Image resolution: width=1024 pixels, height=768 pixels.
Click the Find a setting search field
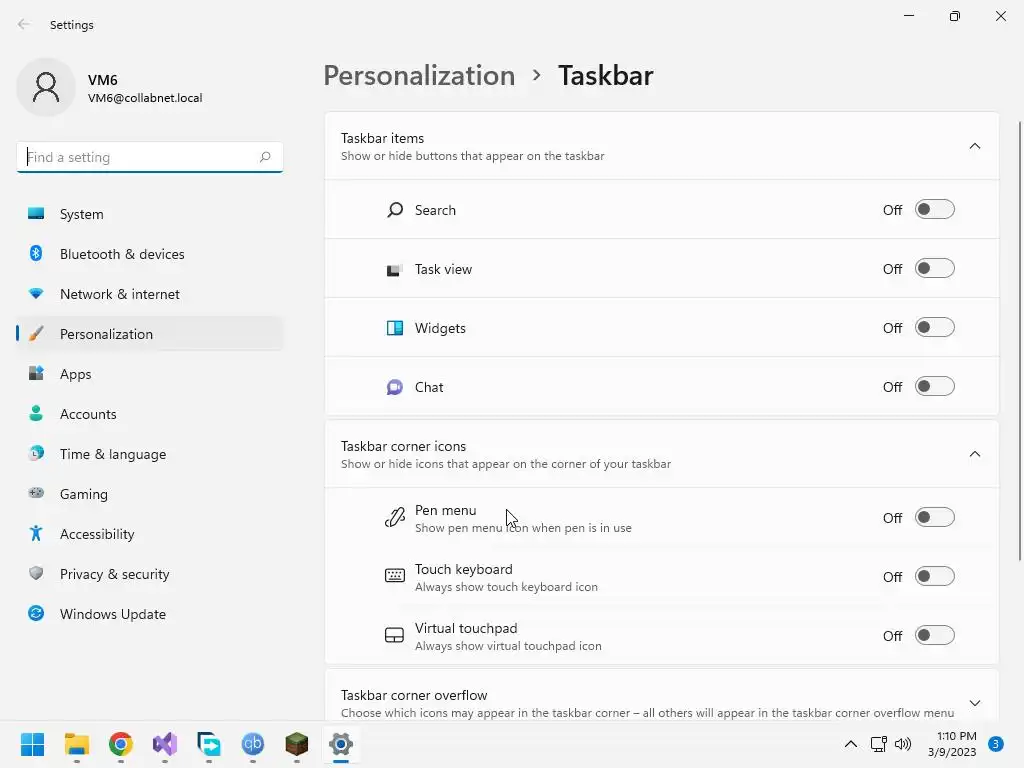click(150, 157)
